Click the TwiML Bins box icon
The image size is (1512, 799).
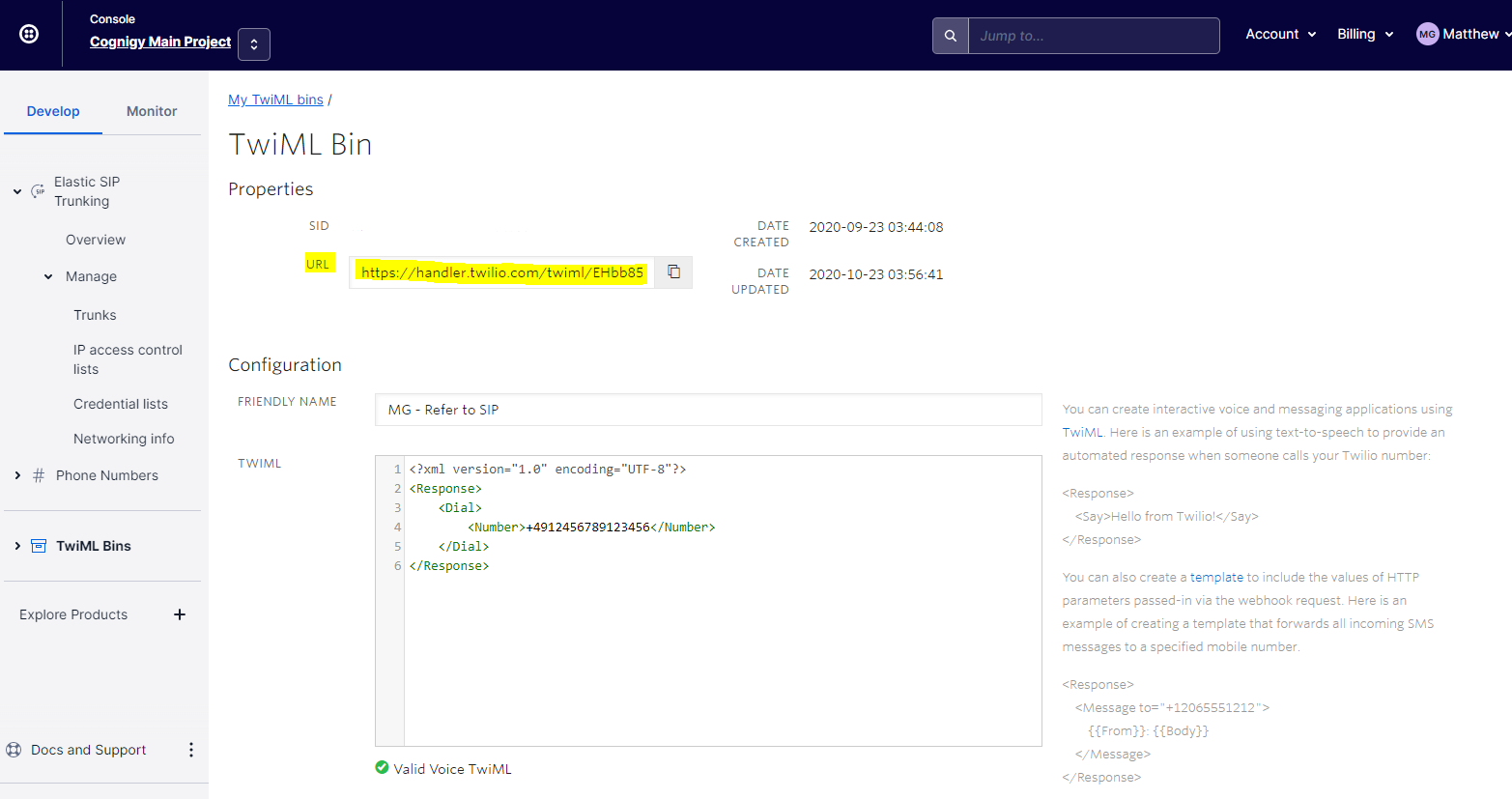[x=39, y=546]
